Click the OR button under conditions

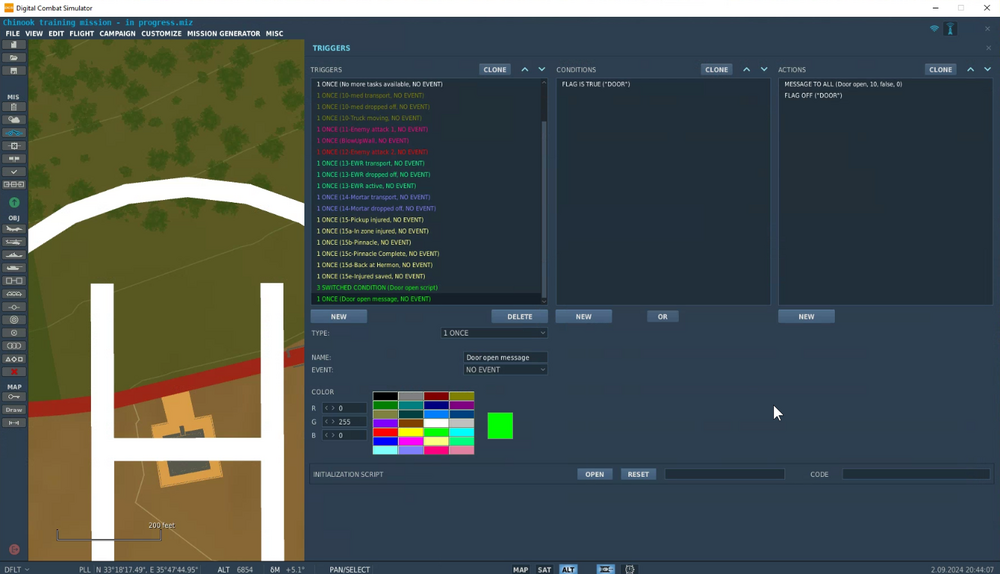pos(663,316)
